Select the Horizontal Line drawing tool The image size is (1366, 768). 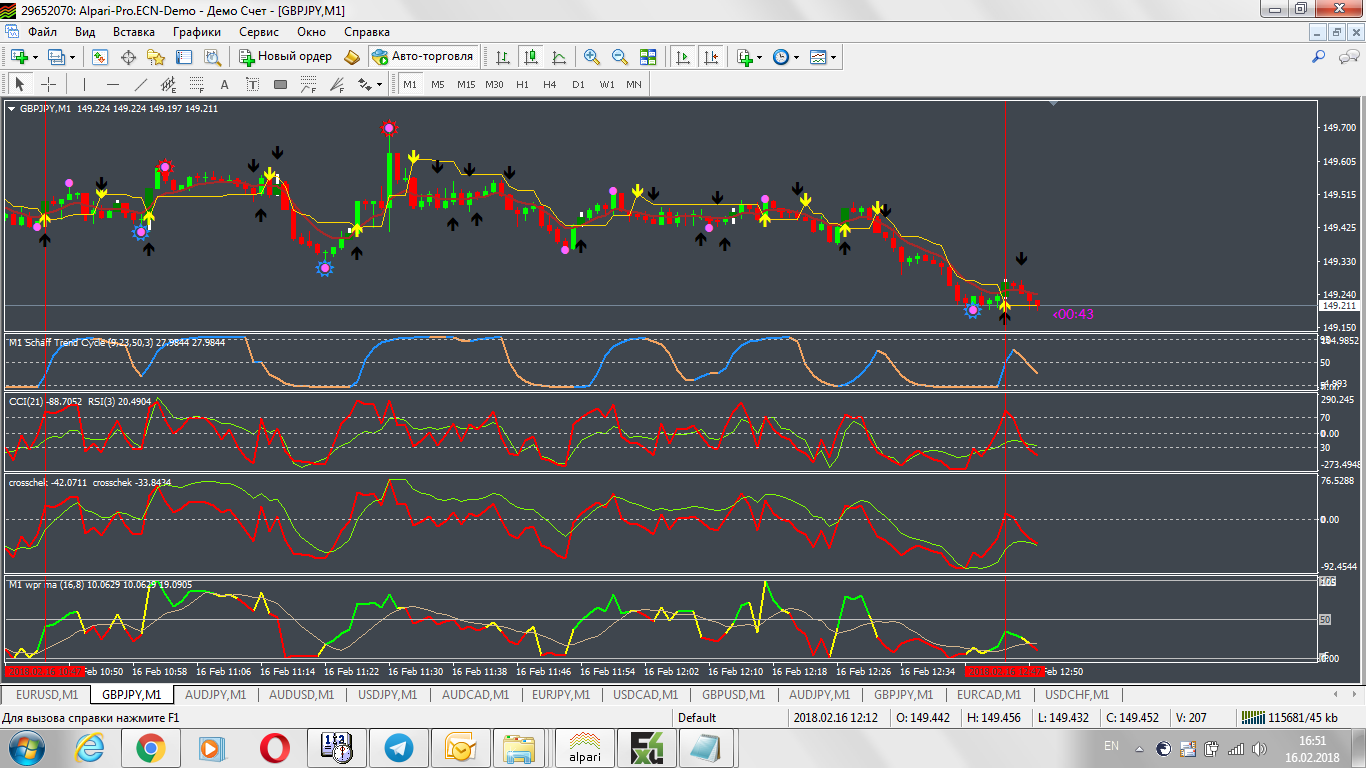pos(112,84)
